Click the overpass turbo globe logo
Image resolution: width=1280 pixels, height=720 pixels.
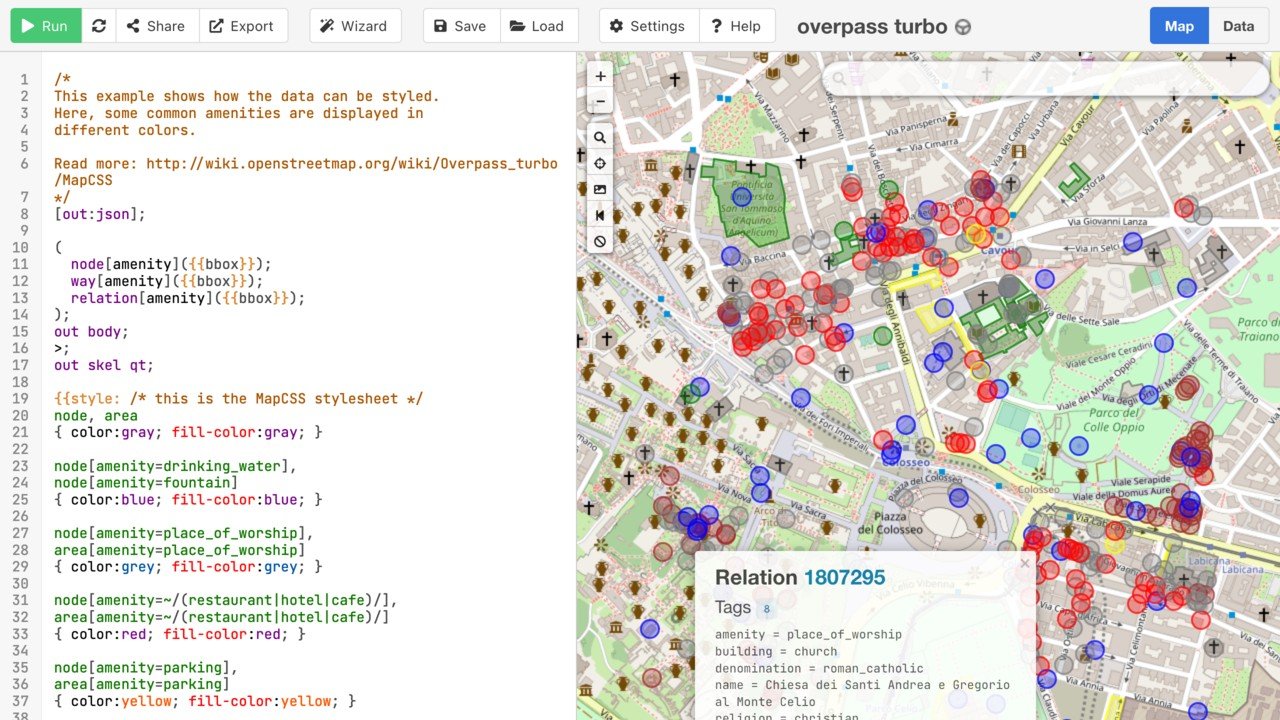961,27
